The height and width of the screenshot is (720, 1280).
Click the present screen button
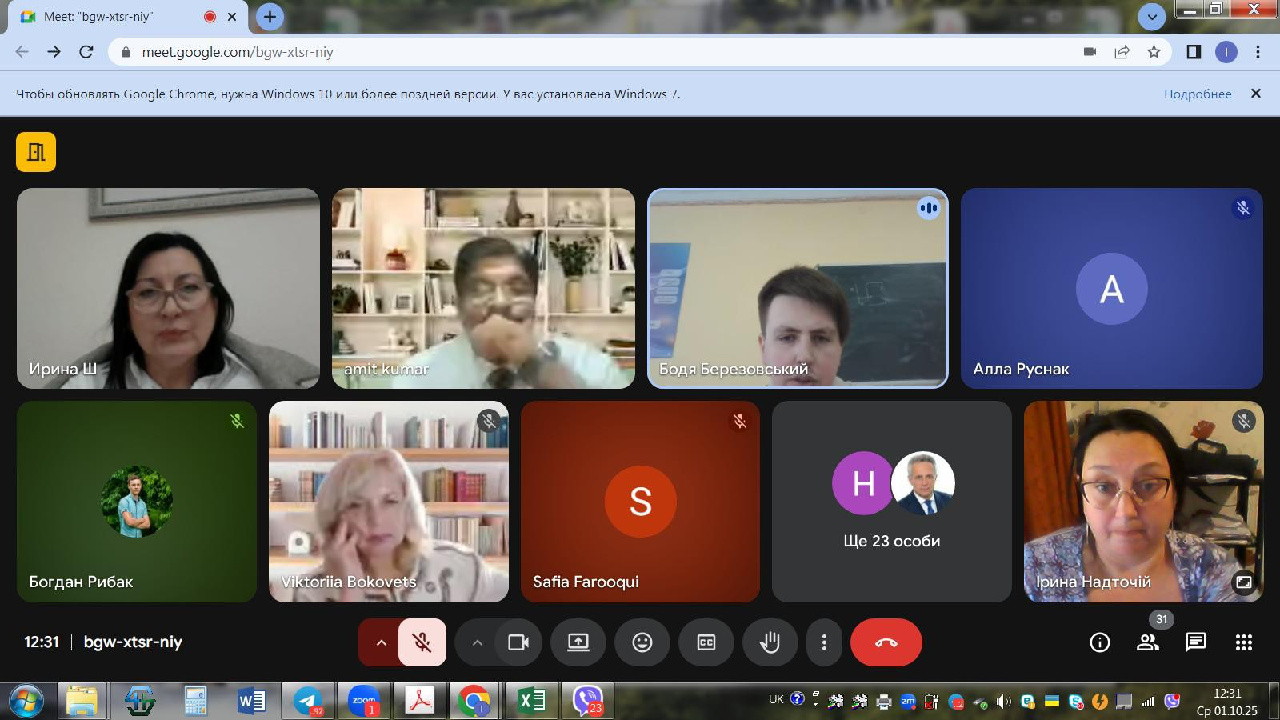pos(578,642)
